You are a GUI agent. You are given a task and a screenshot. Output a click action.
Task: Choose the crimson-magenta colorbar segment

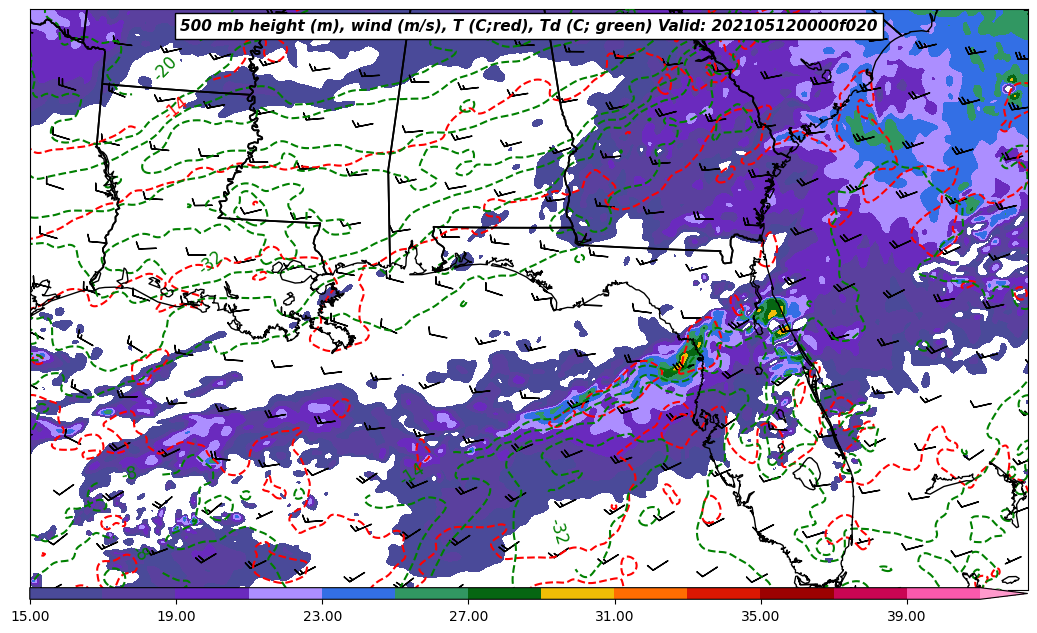tap(870, 593)
